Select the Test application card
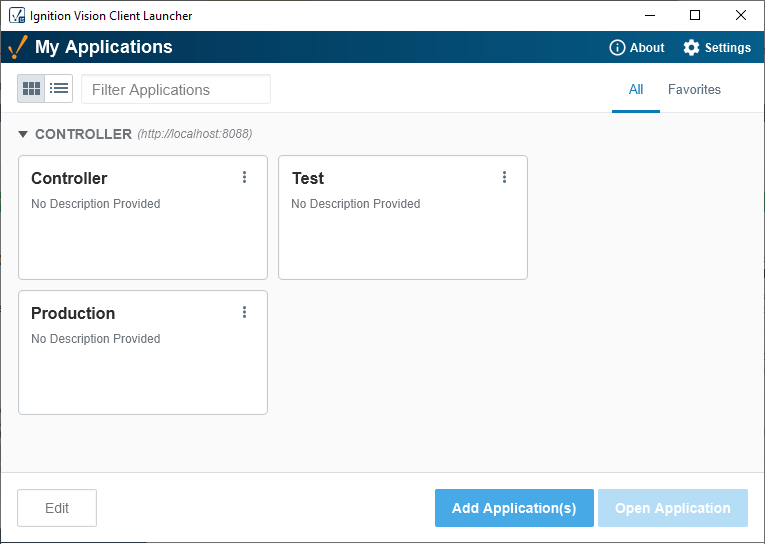This screenshot has height=544, width=765. tap(403, 218)
